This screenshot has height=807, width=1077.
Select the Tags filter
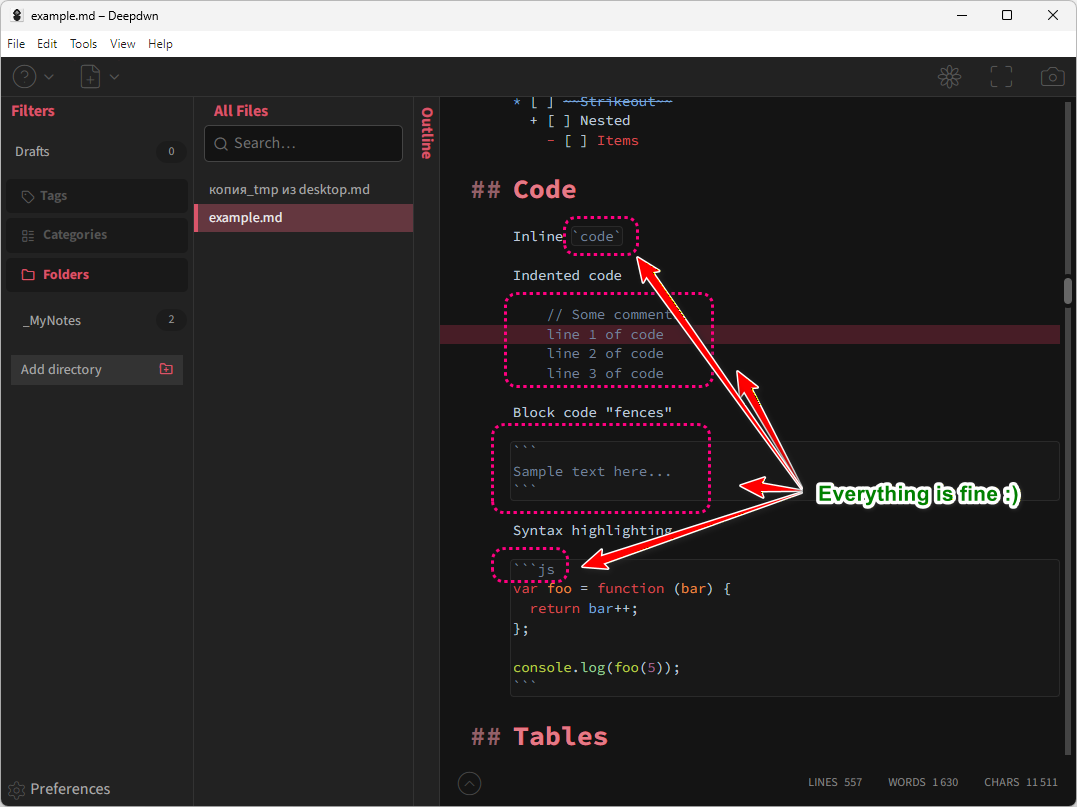pyautogui.click(x=96, y=196)
